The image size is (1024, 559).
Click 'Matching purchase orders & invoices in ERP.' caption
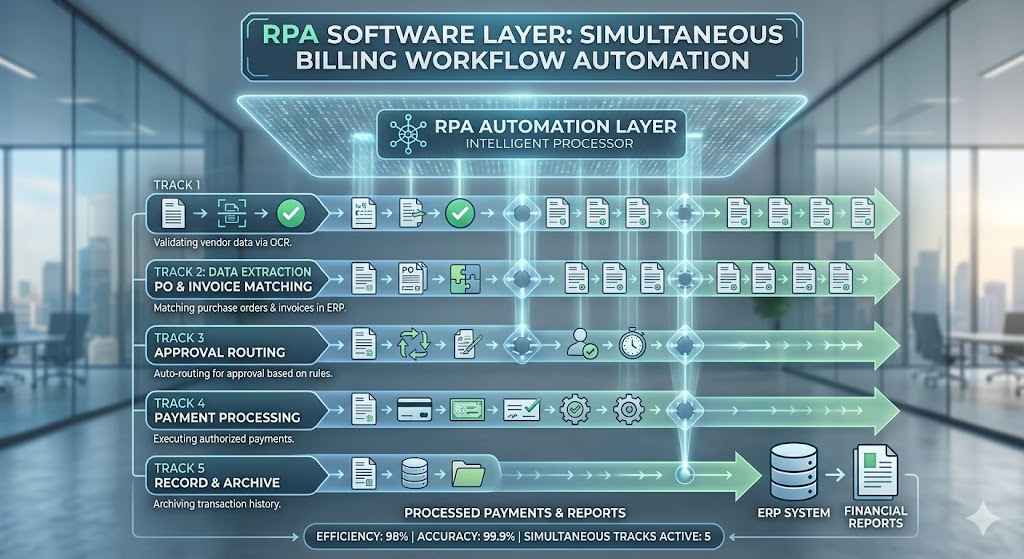(x=250, y=308)
